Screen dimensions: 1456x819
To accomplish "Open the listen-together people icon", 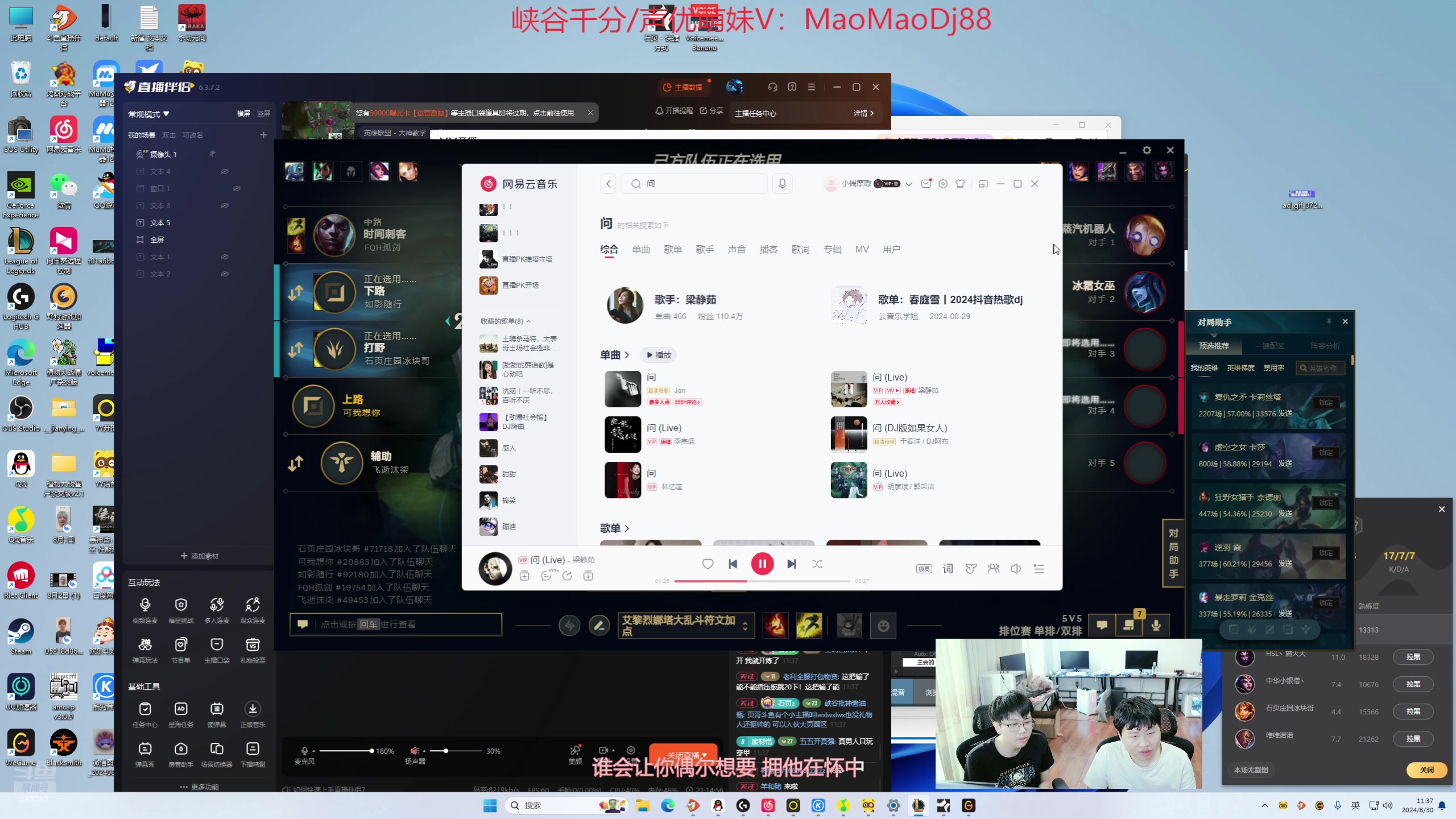I will [994, 569].
